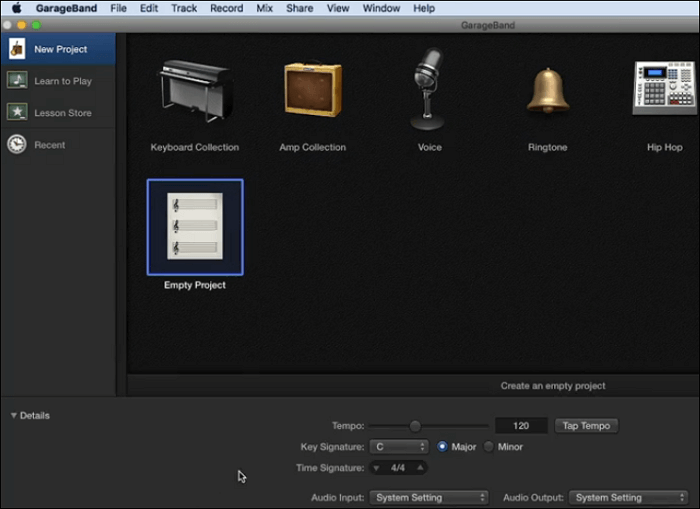Image resolution: width=700 pixels, height=509 pixels.
Task: Open the Edit menu
Action: tap(149, 8)
